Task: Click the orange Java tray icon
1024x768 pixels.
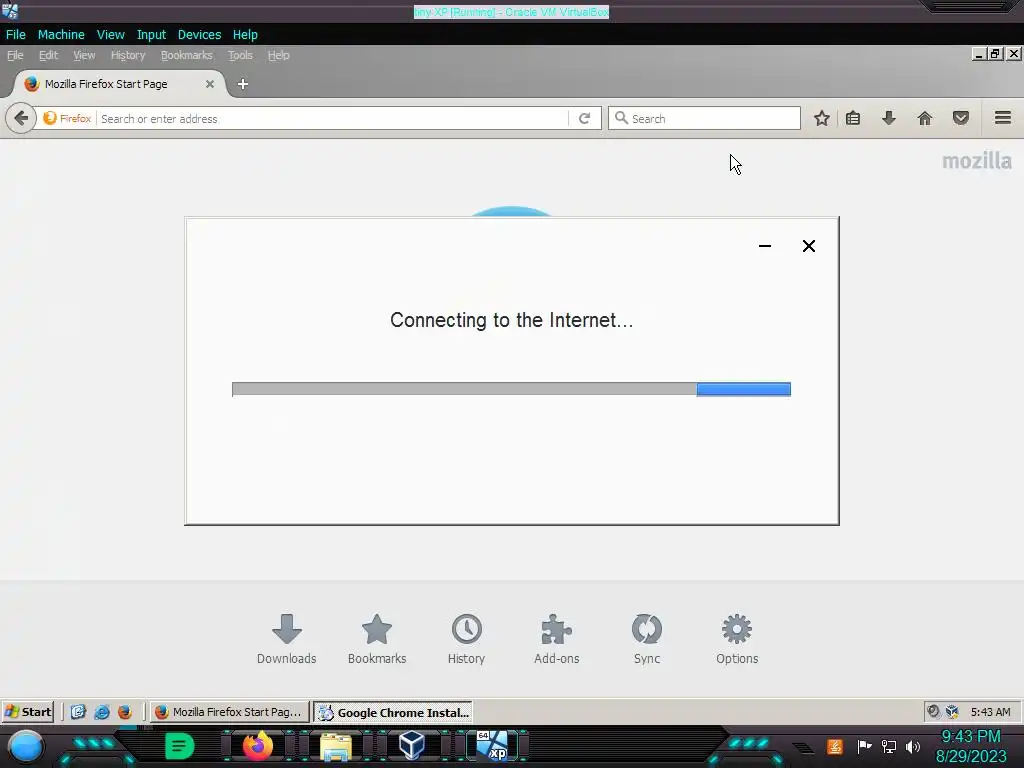Action: click(835, 746)
